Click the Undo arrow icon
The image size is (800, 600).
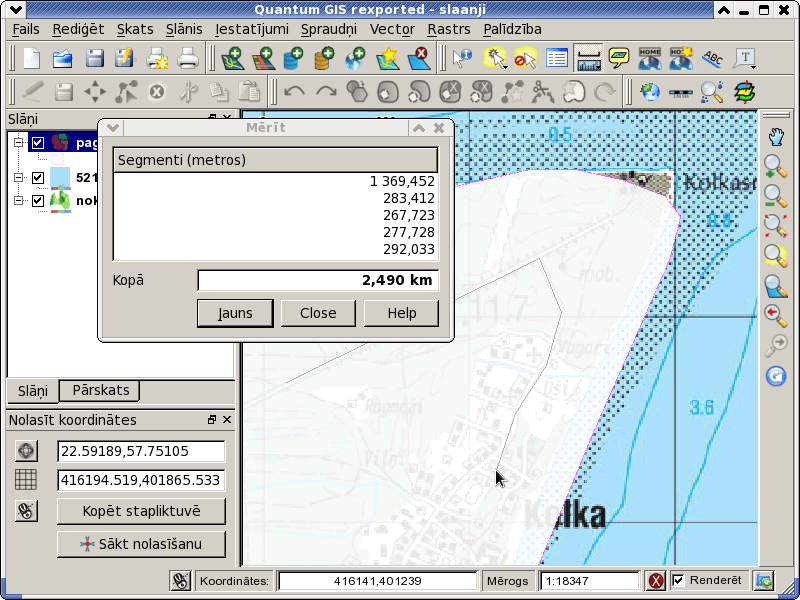point(294,92)
